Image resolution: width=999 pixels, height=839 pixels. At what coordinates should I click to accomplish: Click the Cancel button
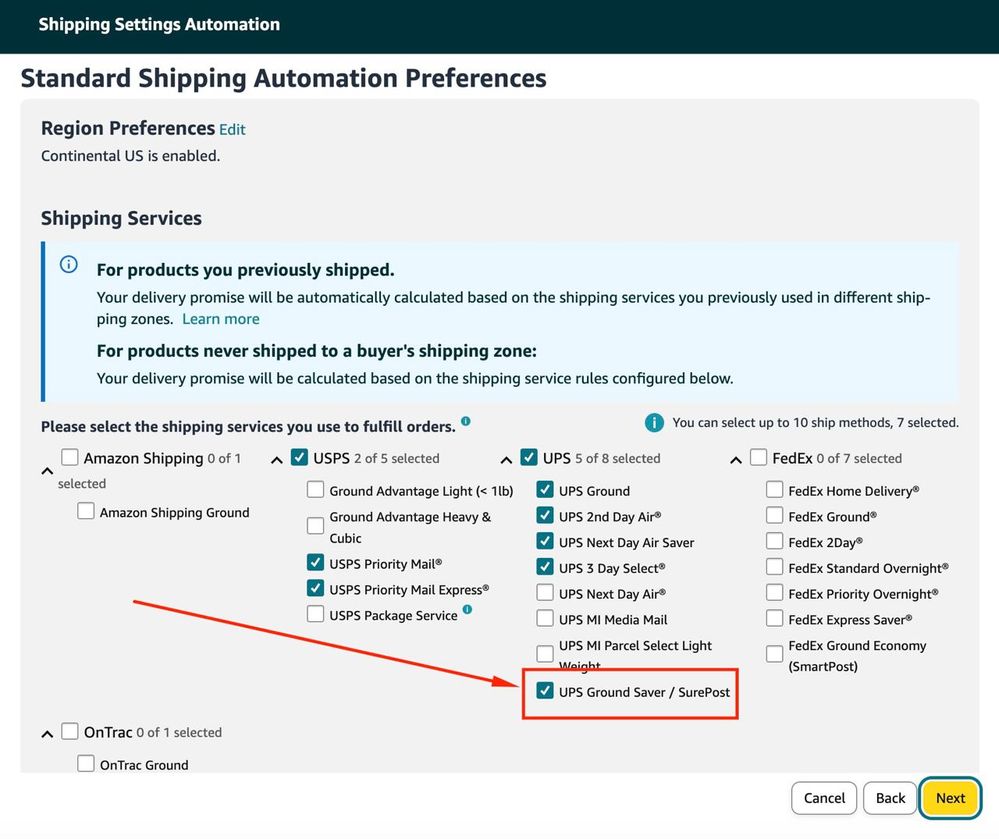(824, 798)
